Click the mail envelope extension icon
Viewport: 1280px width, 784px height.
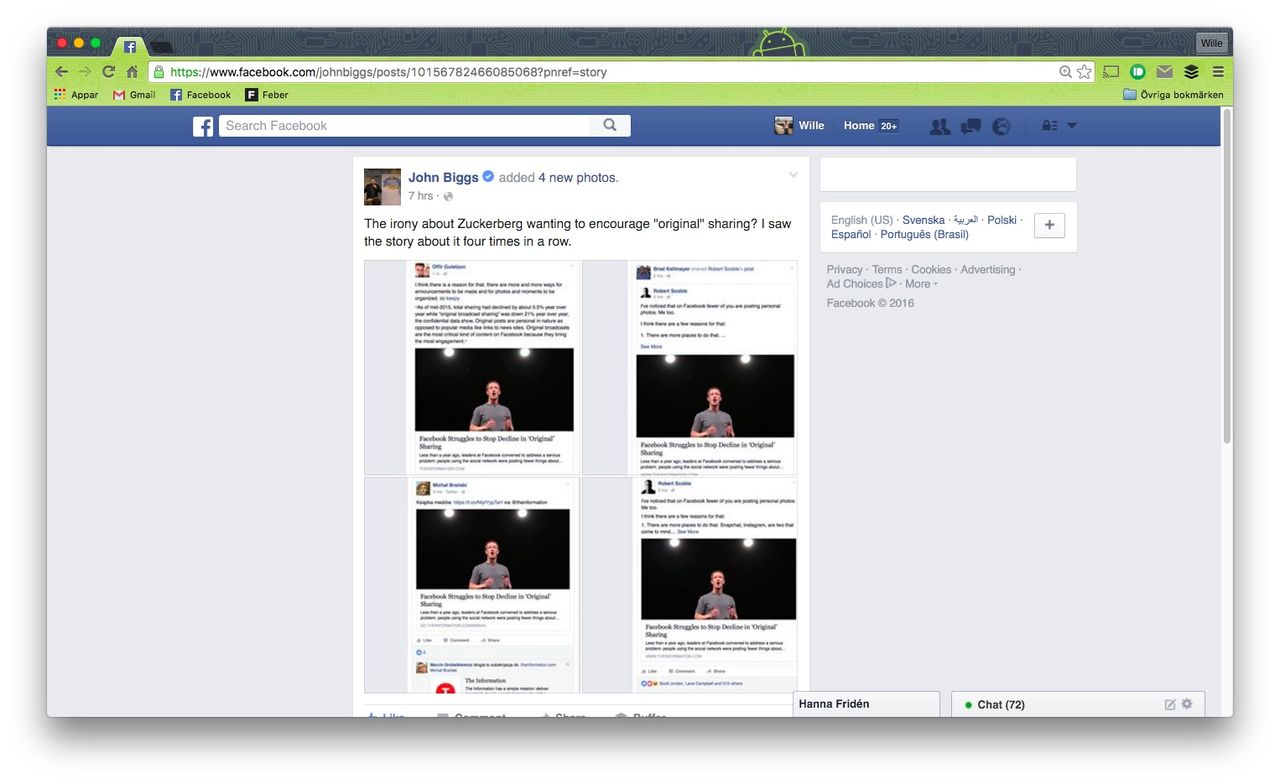(1165, 72)
